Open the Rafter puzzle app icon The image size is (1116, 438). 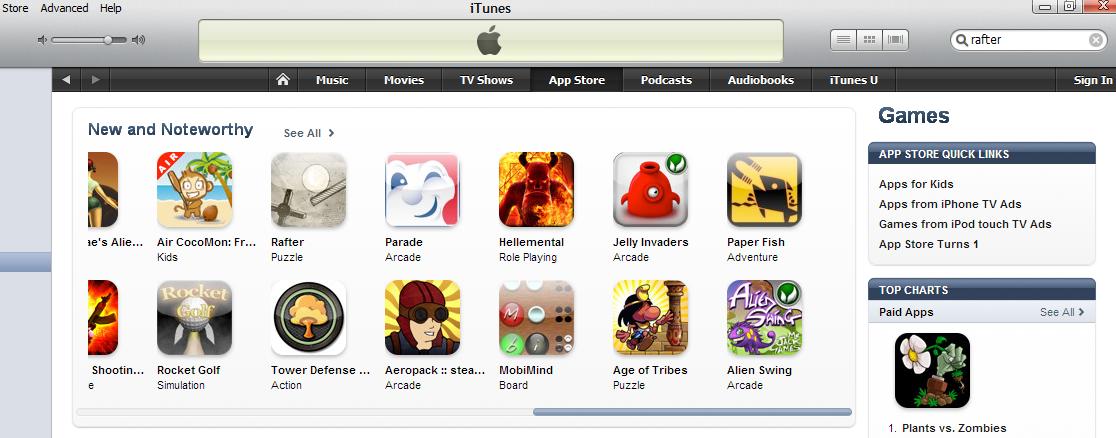click(x=308, y=189)
